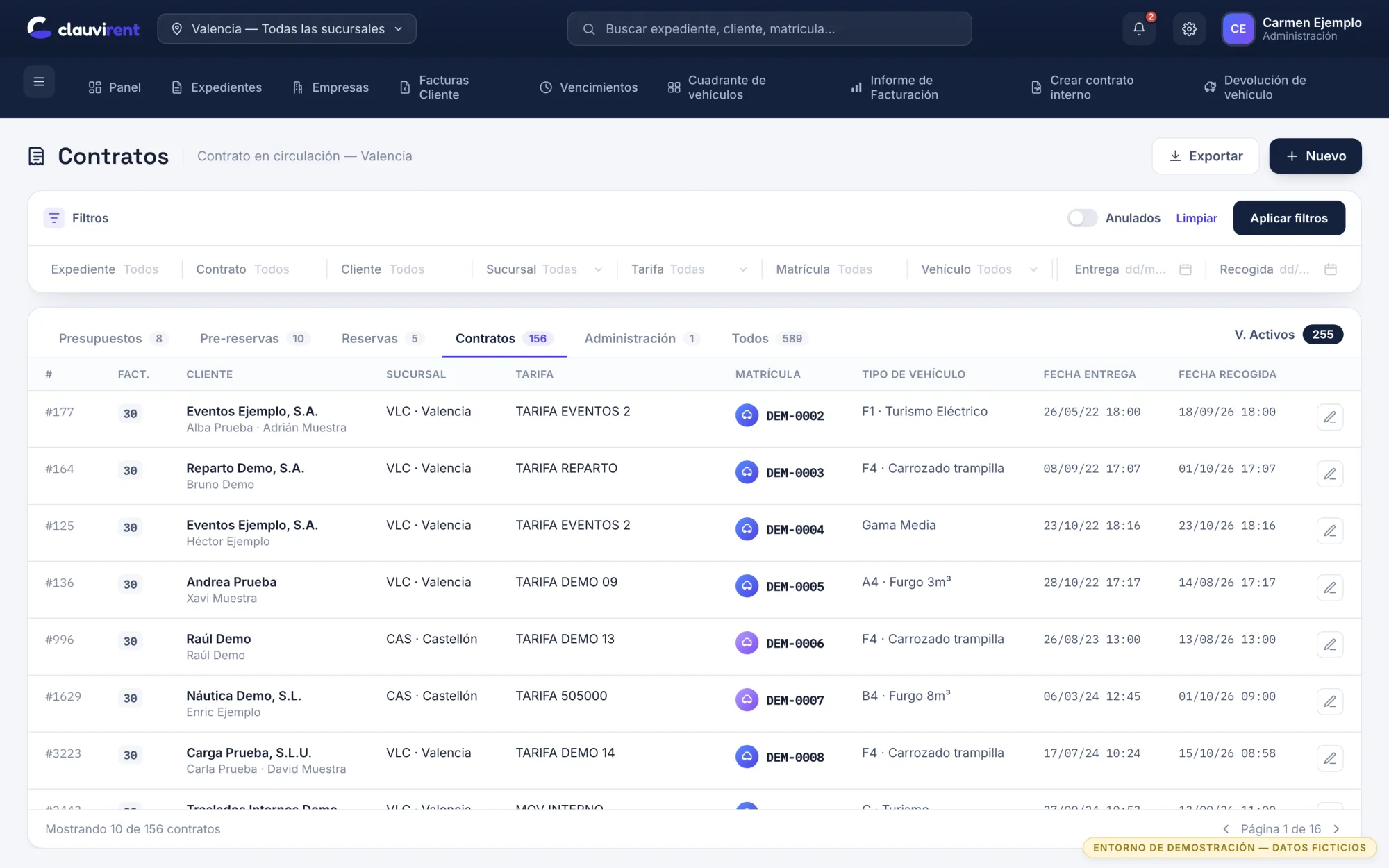Edit contract #996 pencil icon

(1329, 644)
